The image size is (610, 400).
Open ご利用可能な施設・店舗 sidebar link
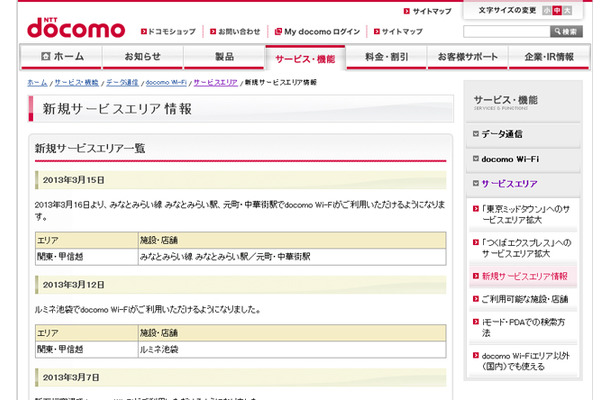tap(525, 299)
